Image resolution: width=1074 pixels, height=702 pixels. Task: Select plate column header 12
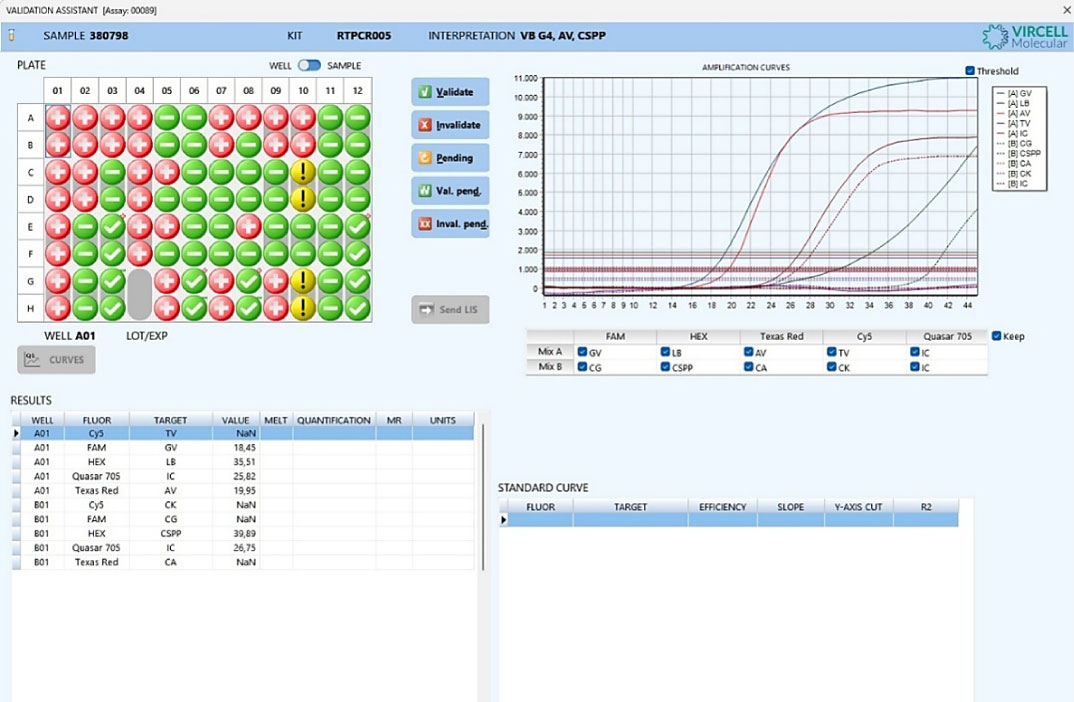point(358,90)
